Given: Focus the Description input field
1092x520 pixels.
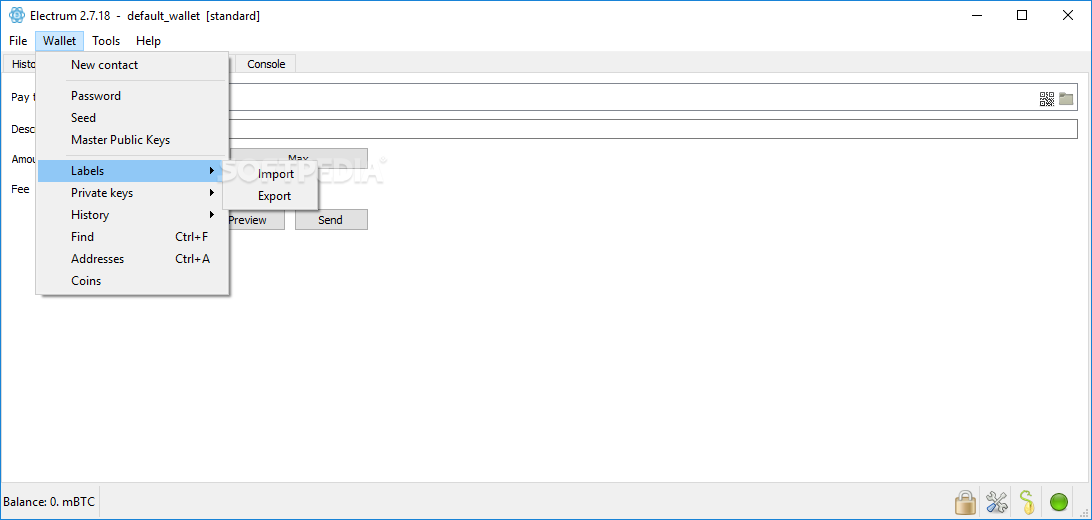Looking at the screenshot, I should (653, 129).
